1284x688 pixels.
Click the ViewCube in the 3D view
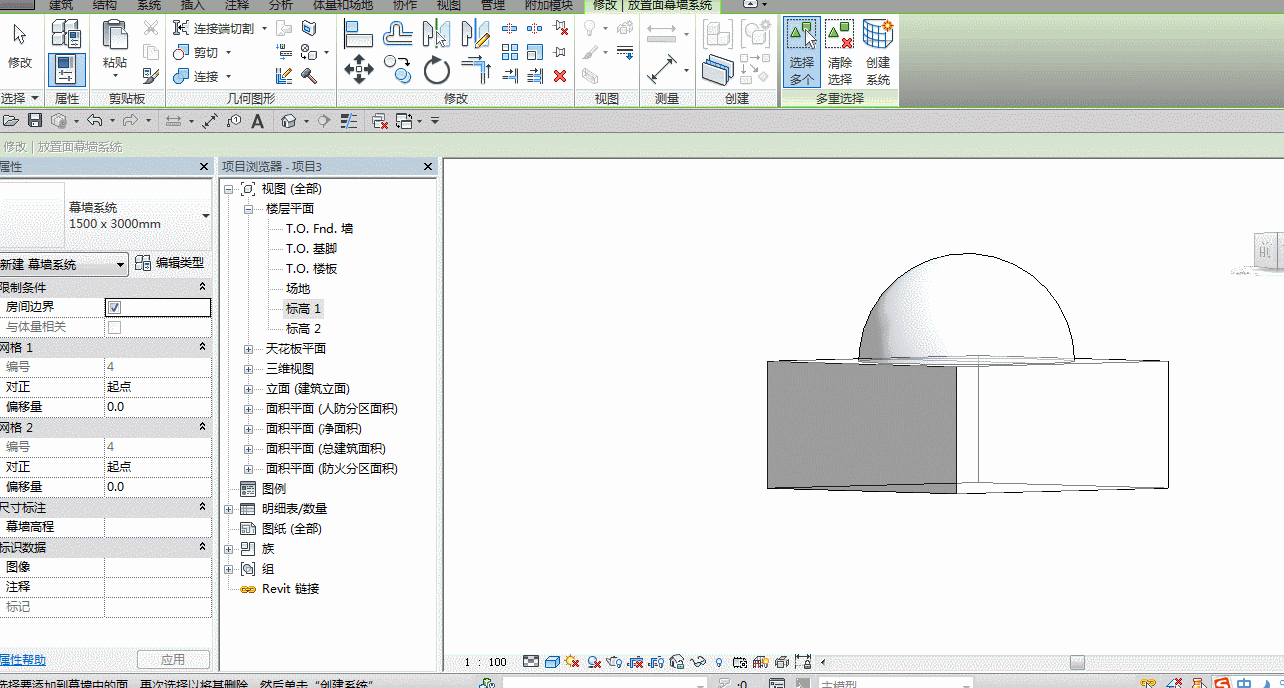point(1268,252)
